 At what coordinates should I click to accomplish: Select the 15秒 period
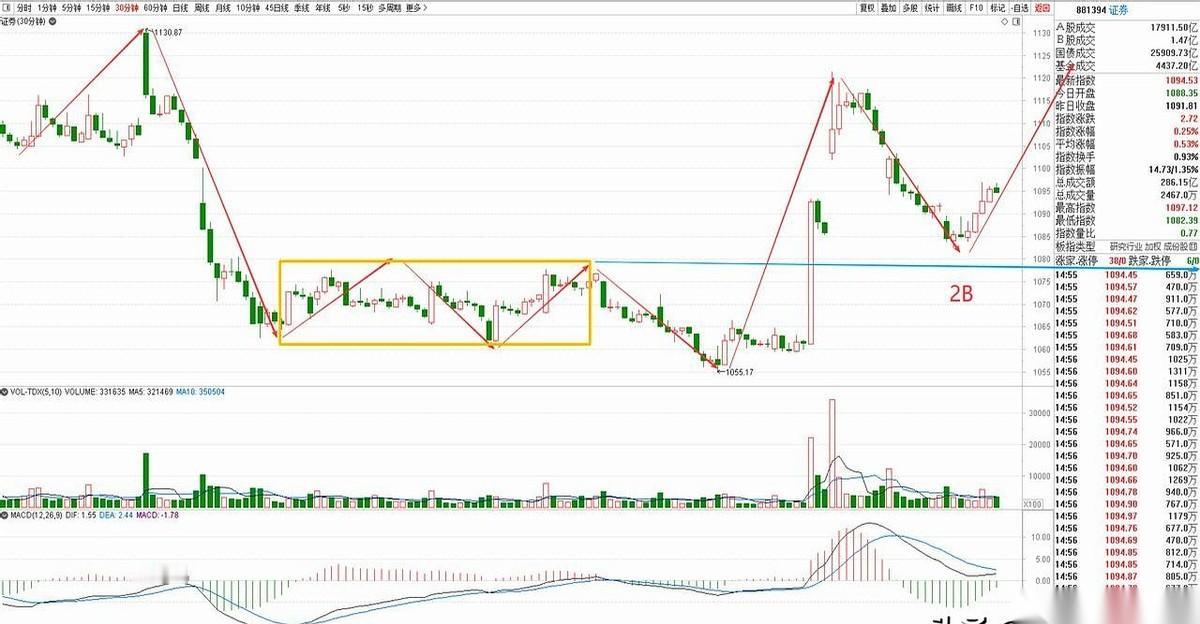coord(366,8)
